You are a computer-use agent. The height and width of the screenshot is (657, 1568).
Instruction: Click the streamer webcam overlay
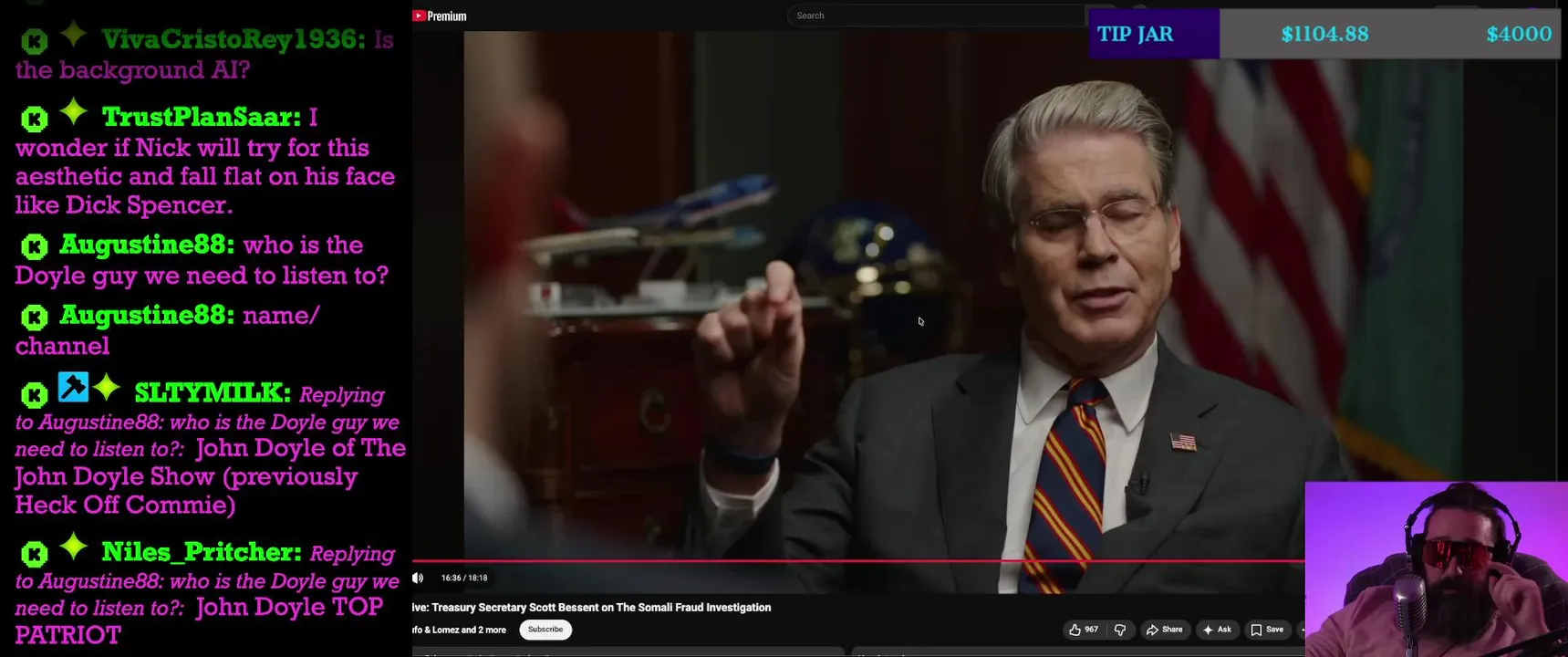[x=1436, y=569]
